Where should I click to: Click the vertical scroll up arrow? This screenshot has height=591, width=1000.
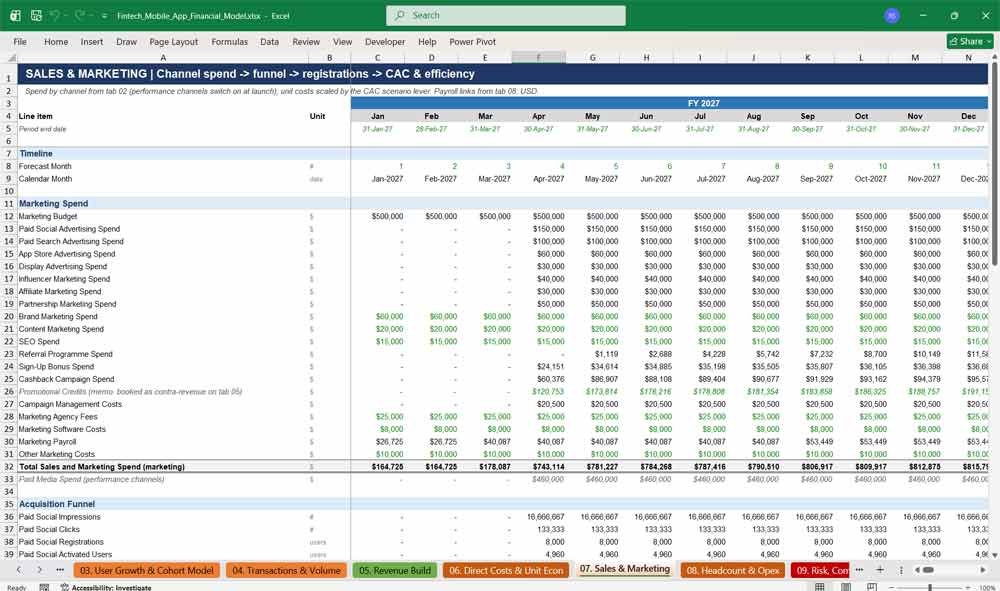[x=994, y=57]
